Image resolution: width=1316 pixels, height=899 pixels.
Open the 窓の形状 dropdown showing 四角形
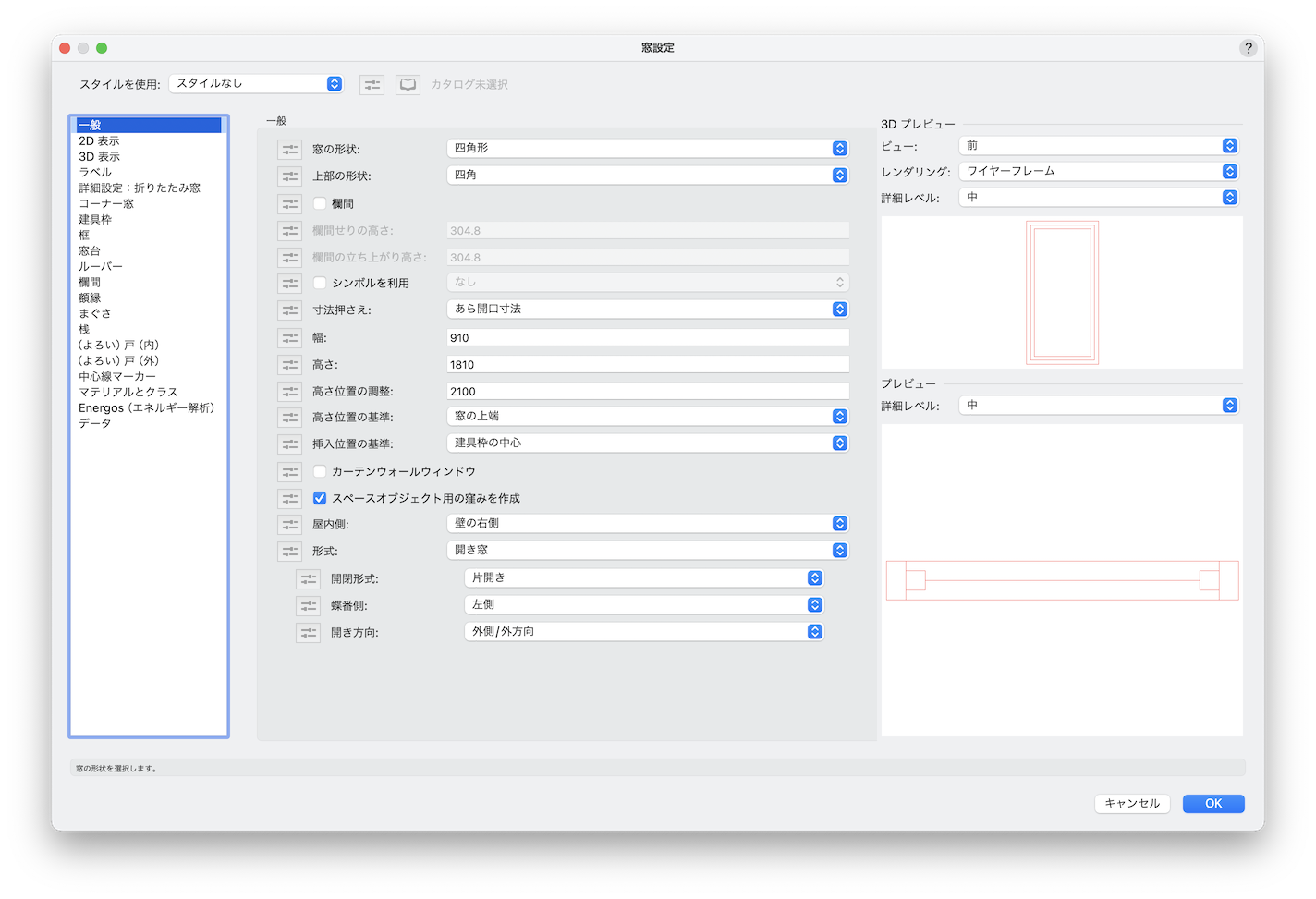648,148
